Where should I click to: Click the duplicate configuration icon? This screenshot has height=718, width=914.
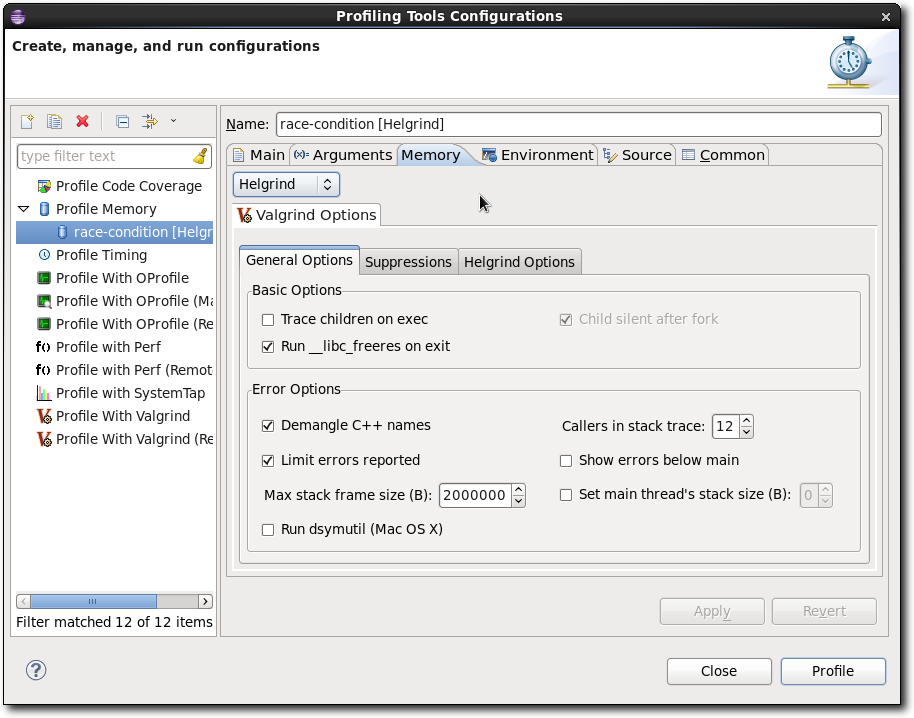tap(55, 121)
